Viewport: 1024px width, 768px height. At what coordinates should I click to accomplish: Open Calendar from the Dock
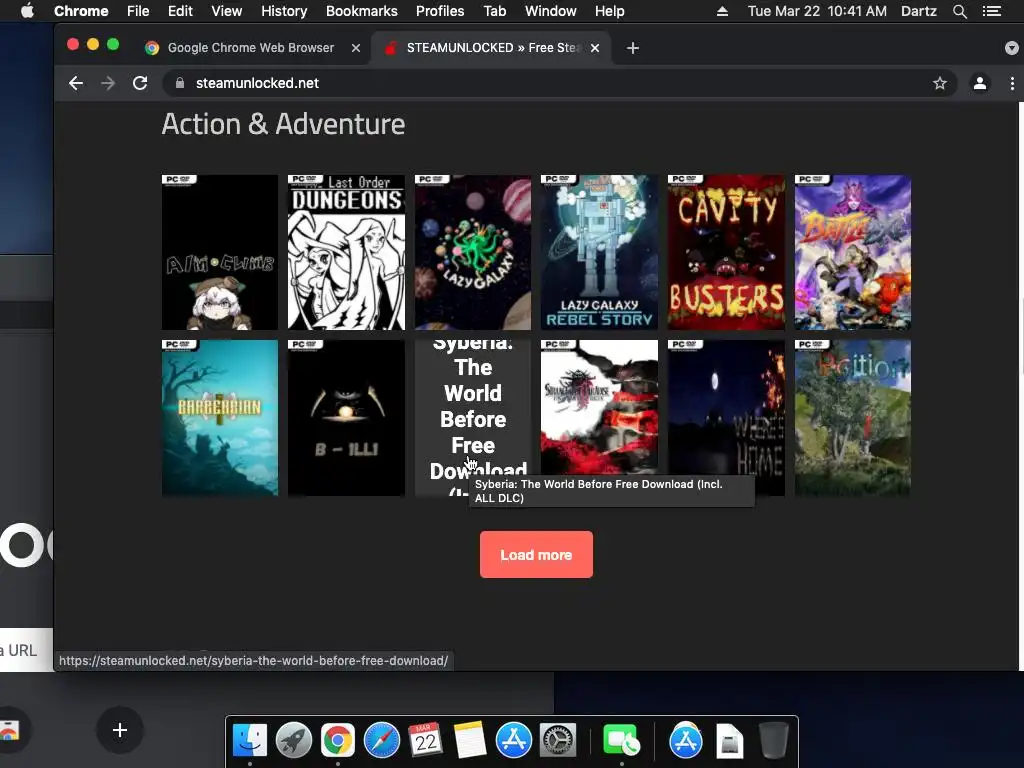[425, 741]
